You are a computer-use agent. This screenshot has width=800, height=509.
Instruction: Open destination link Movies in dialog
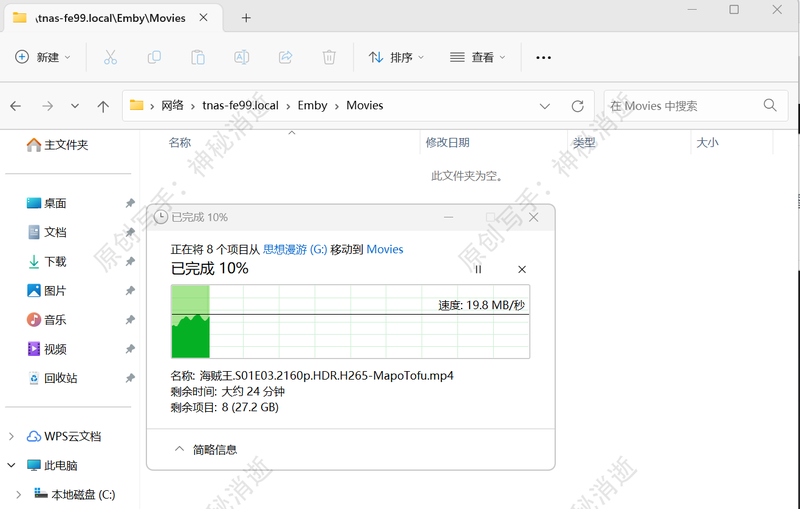click(385, 249)
